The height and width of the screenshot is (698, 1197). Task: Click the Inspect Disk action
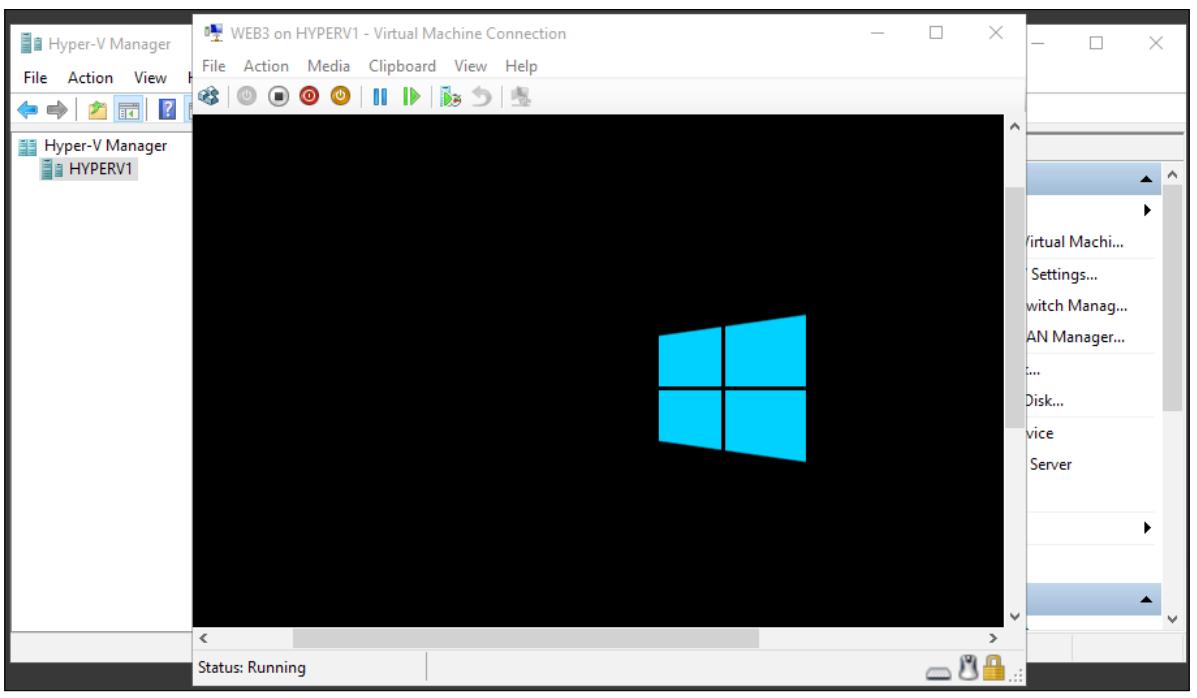[x=1045, y=400]
